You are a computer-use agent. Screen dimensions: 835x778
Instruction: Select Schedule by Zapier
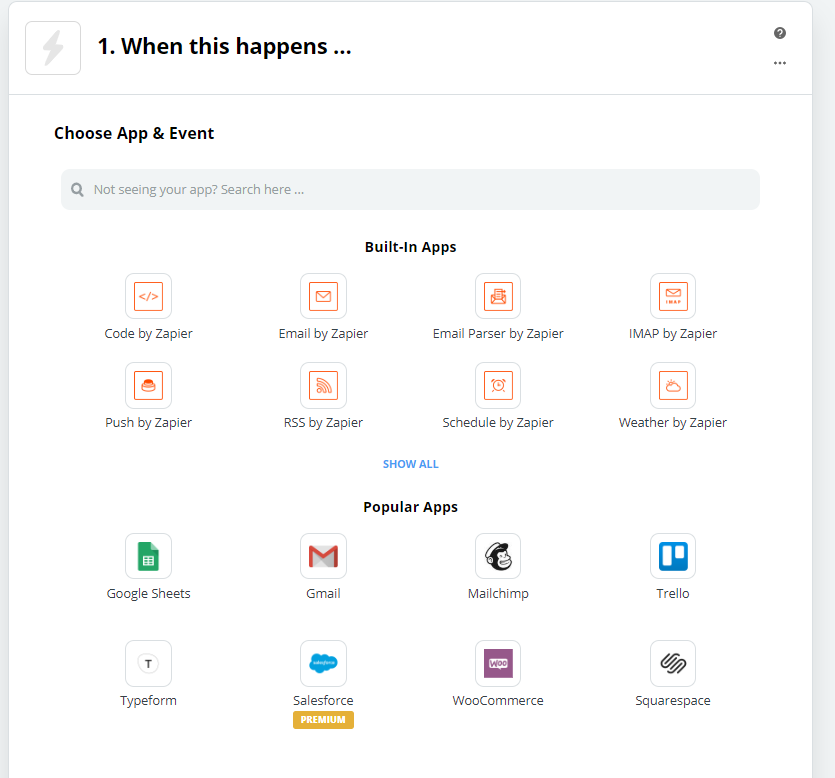pyautogui.click(x=498, y=385)
